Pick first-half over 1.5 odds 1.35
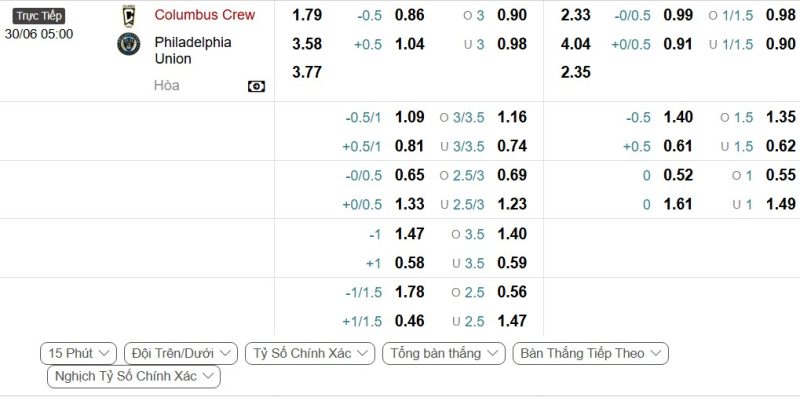 (x=781, y=117)
